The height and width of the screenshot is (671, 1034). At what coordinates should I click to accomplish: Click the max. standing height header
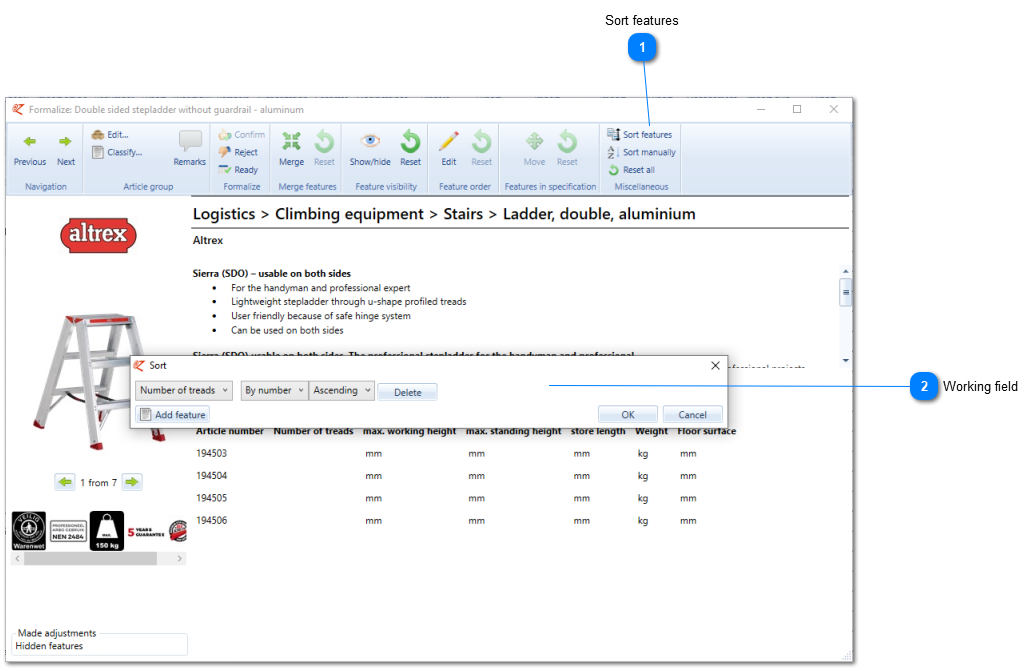(x=514, y=431)
